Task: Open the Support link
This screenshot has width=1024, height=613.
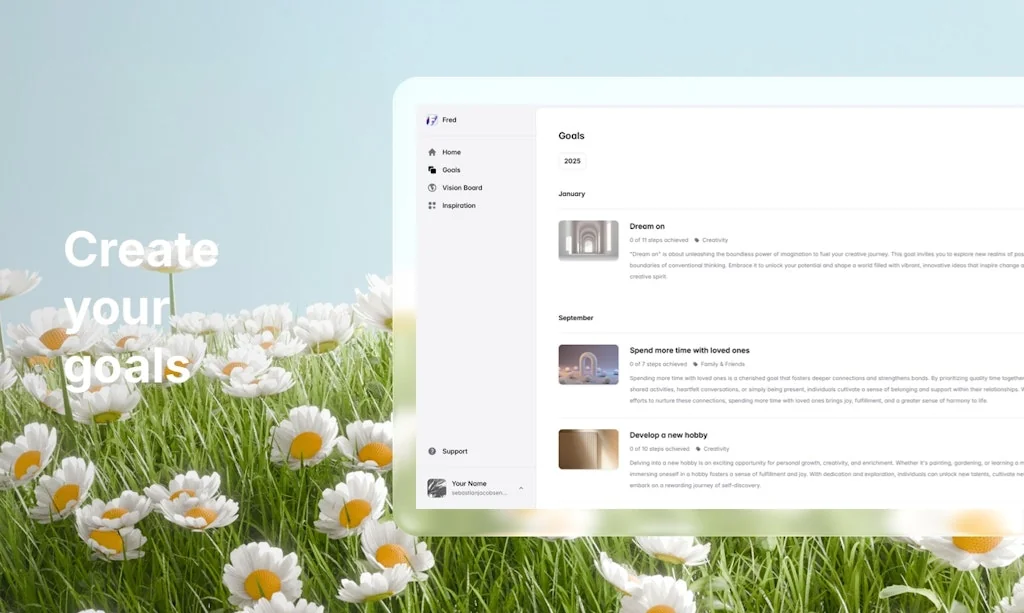Action: click(x=455, y=451)
